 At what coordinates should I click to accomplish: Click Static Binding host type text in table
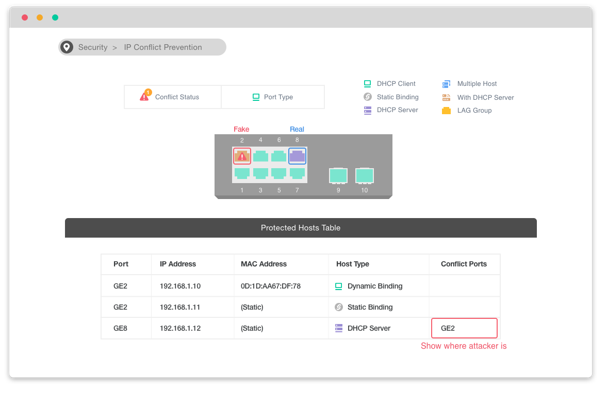(x=370, y=307)
